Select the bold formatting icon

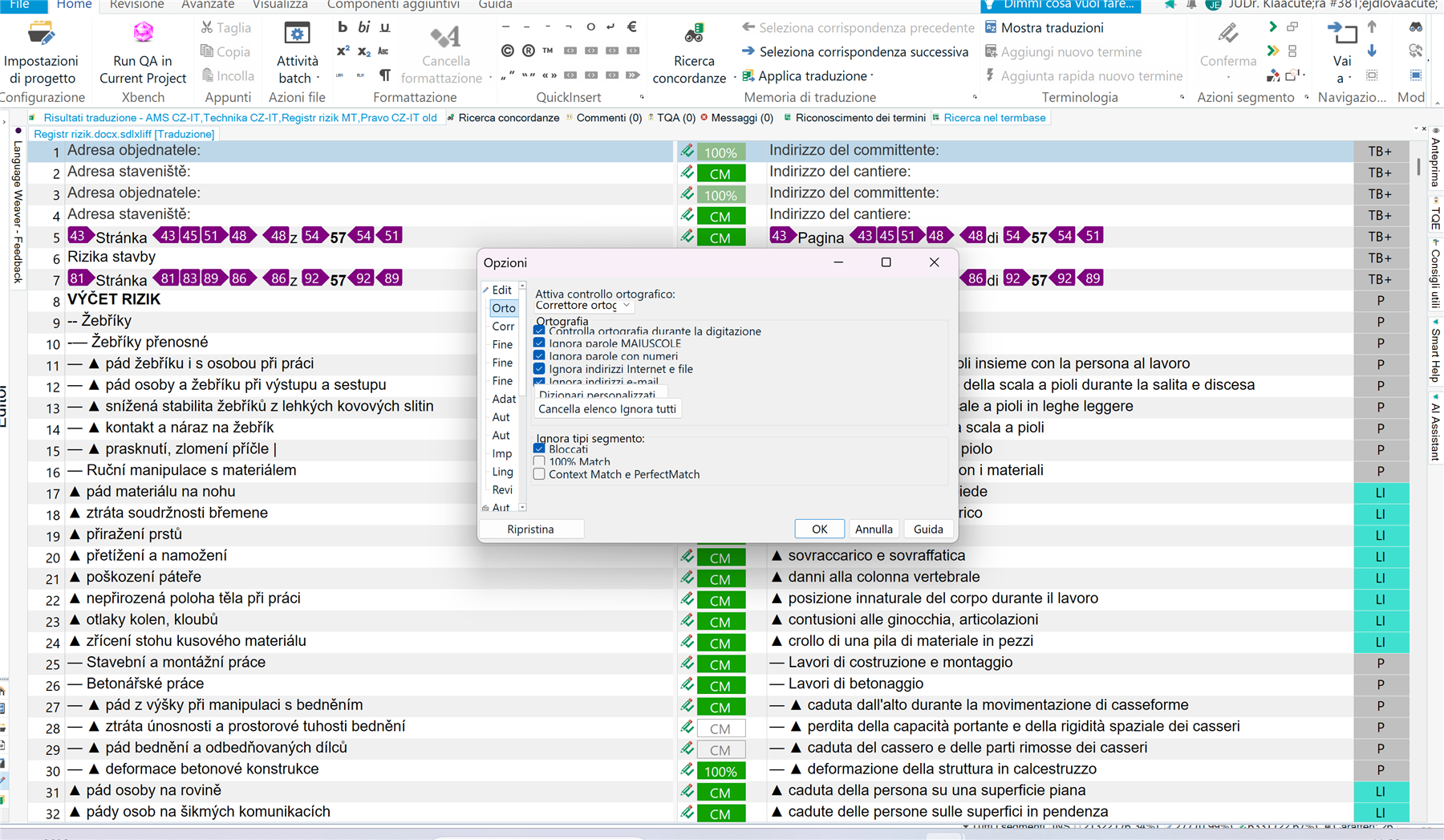pos(343,26)
